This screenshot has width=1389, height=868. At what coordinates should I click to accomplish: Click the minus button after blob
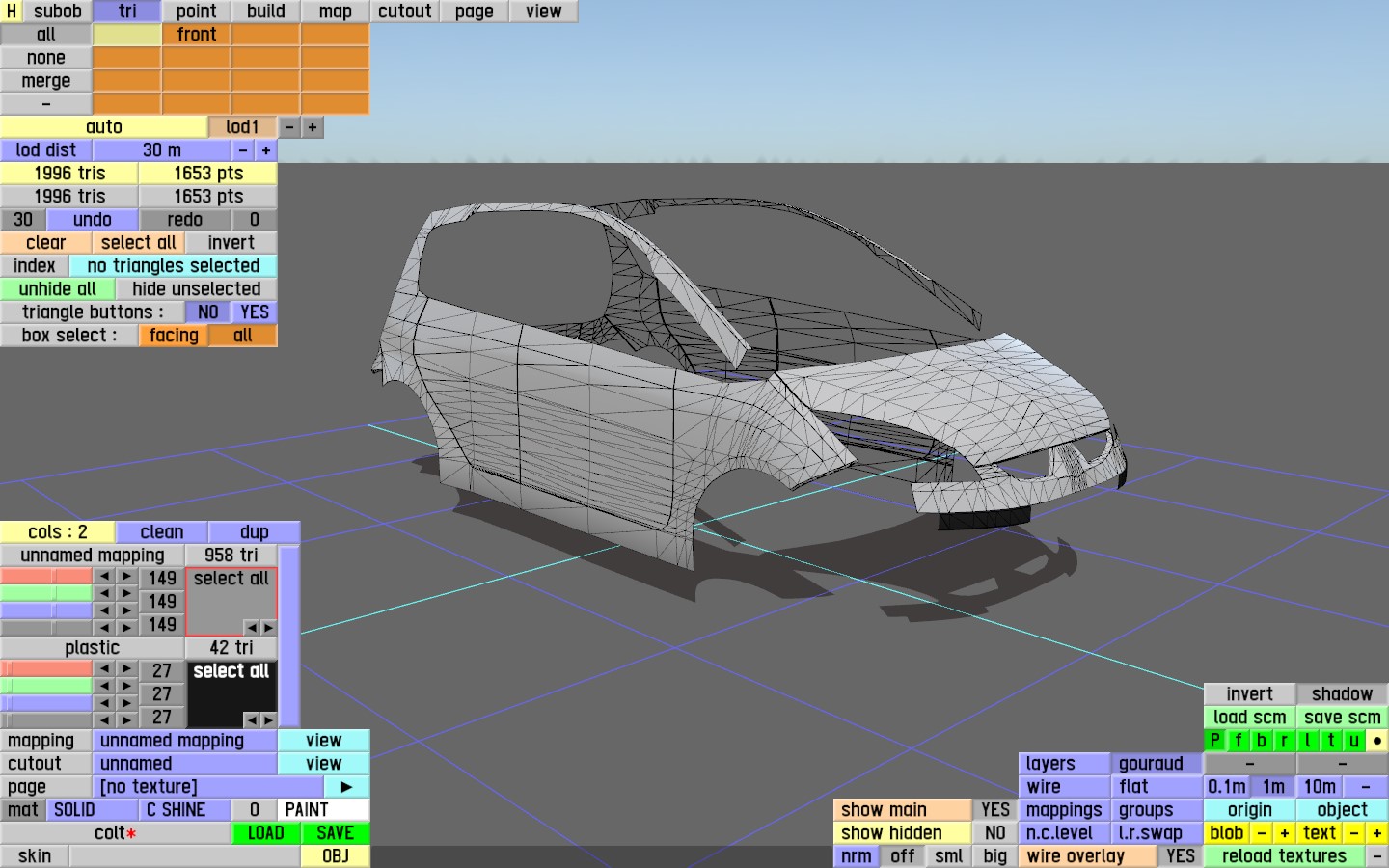point(1262,833)
